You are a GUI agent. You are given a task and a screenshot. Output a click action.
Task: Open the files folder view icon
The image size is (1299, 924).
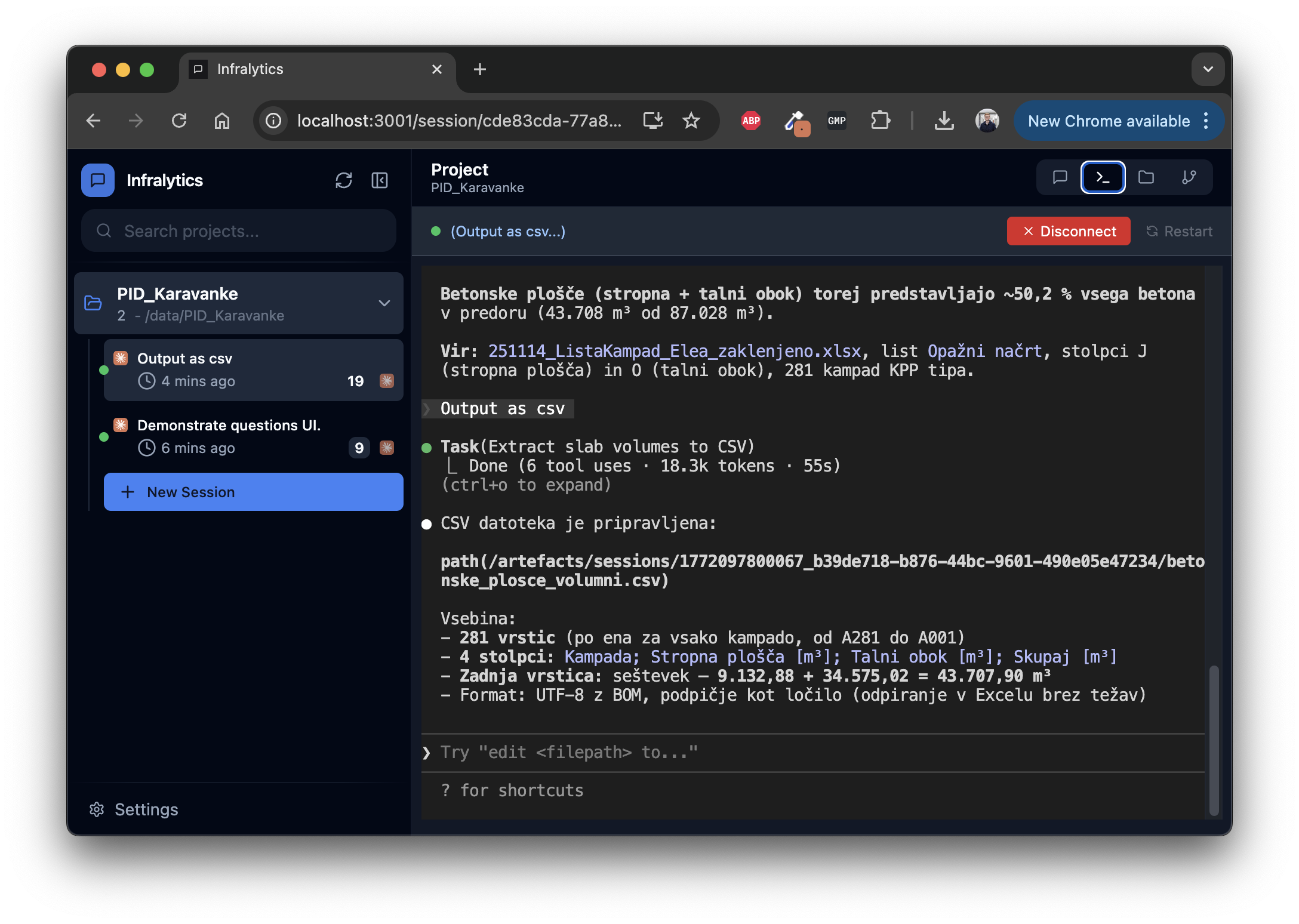coord(1146,177)
